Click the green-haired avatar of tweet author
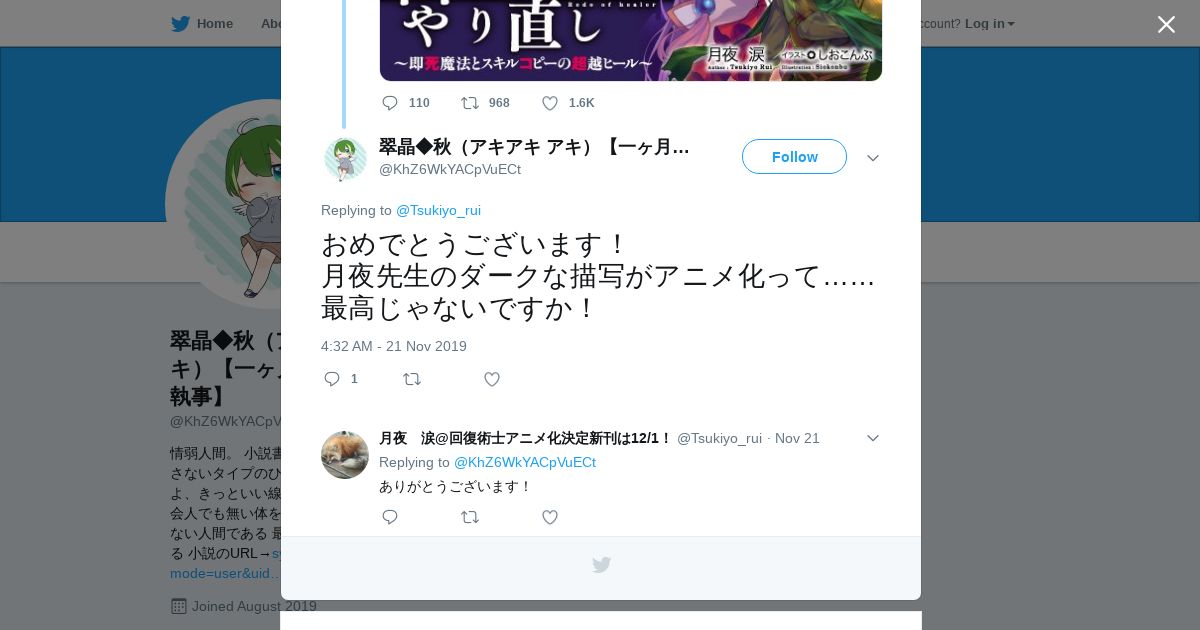 point(345,159)
